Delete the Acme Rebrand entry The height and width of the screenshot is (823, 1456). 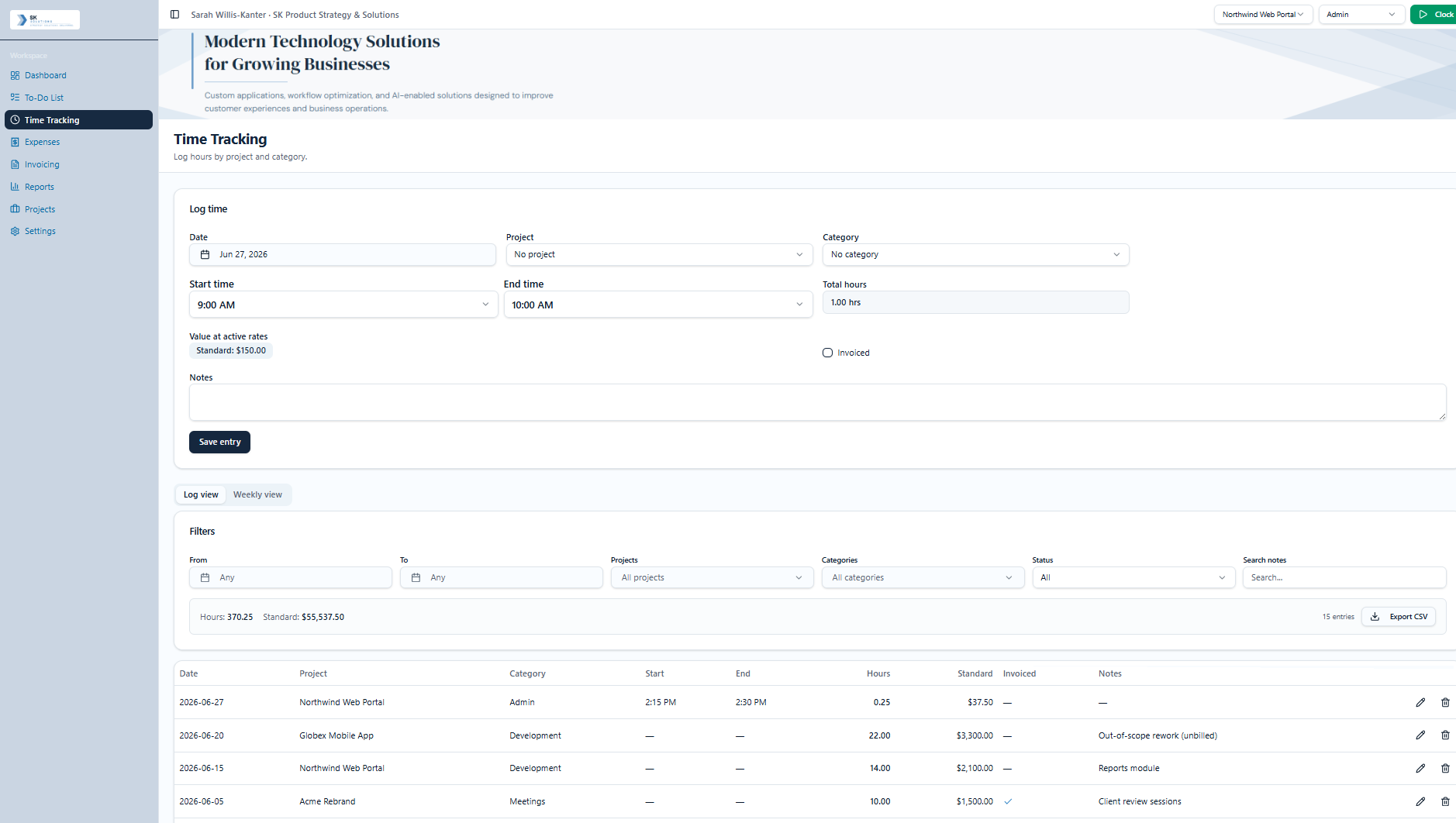pyautogui.click(x=1445, y=801)
